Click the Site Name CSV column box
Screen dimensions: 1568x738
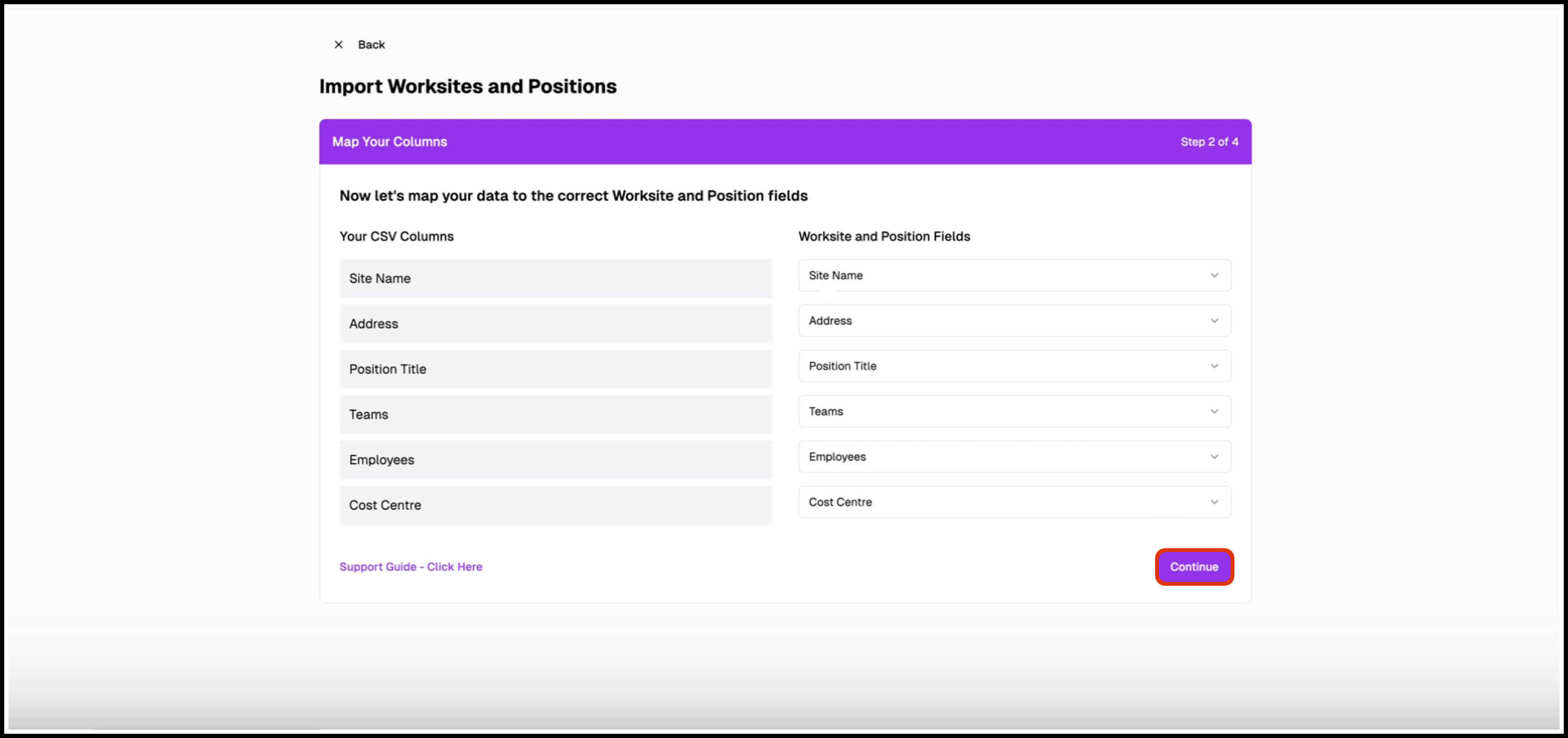pyautogui.click(x=555, y=278)
